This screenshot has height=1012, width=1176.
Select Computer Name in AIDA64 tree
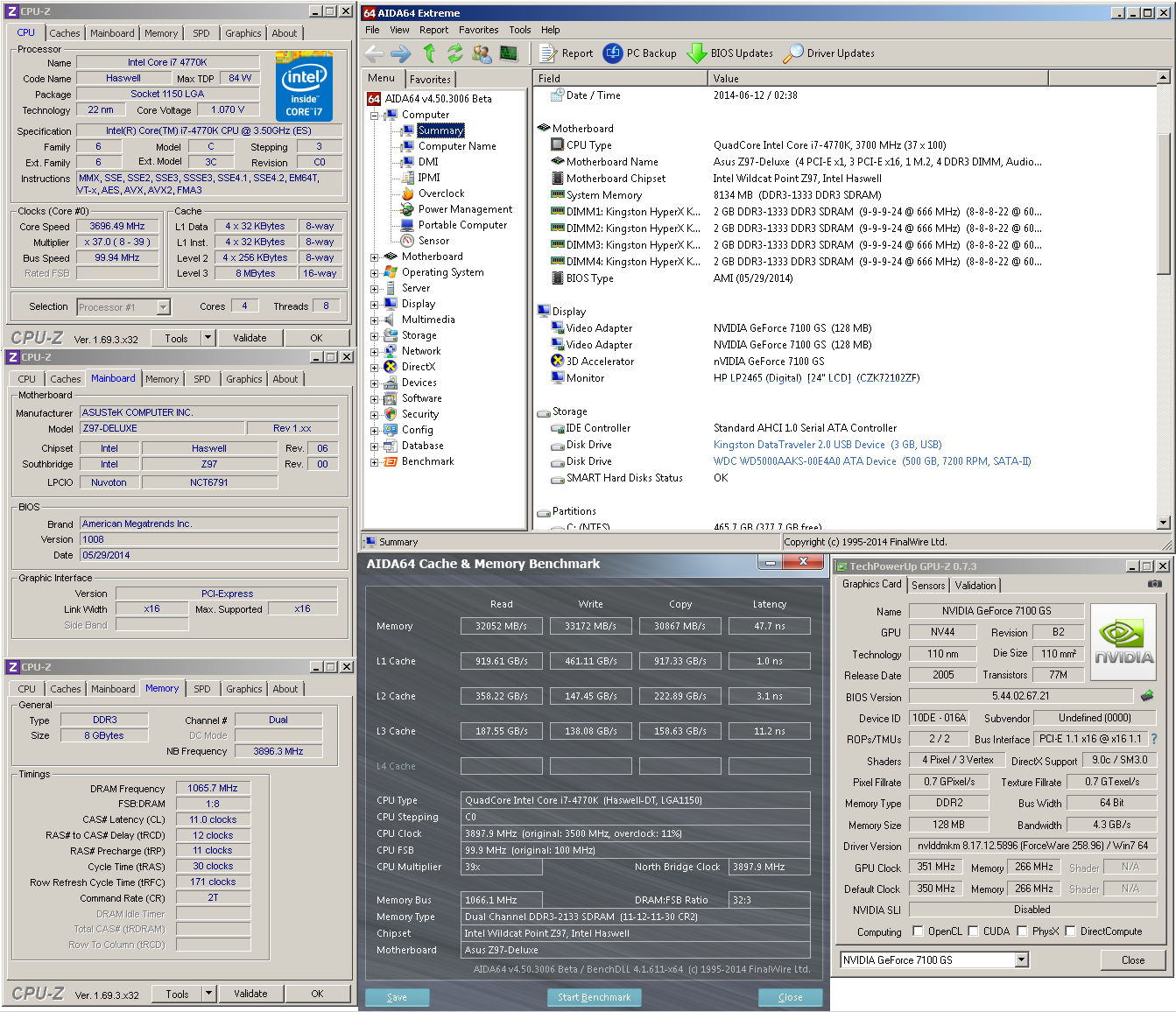457,146
